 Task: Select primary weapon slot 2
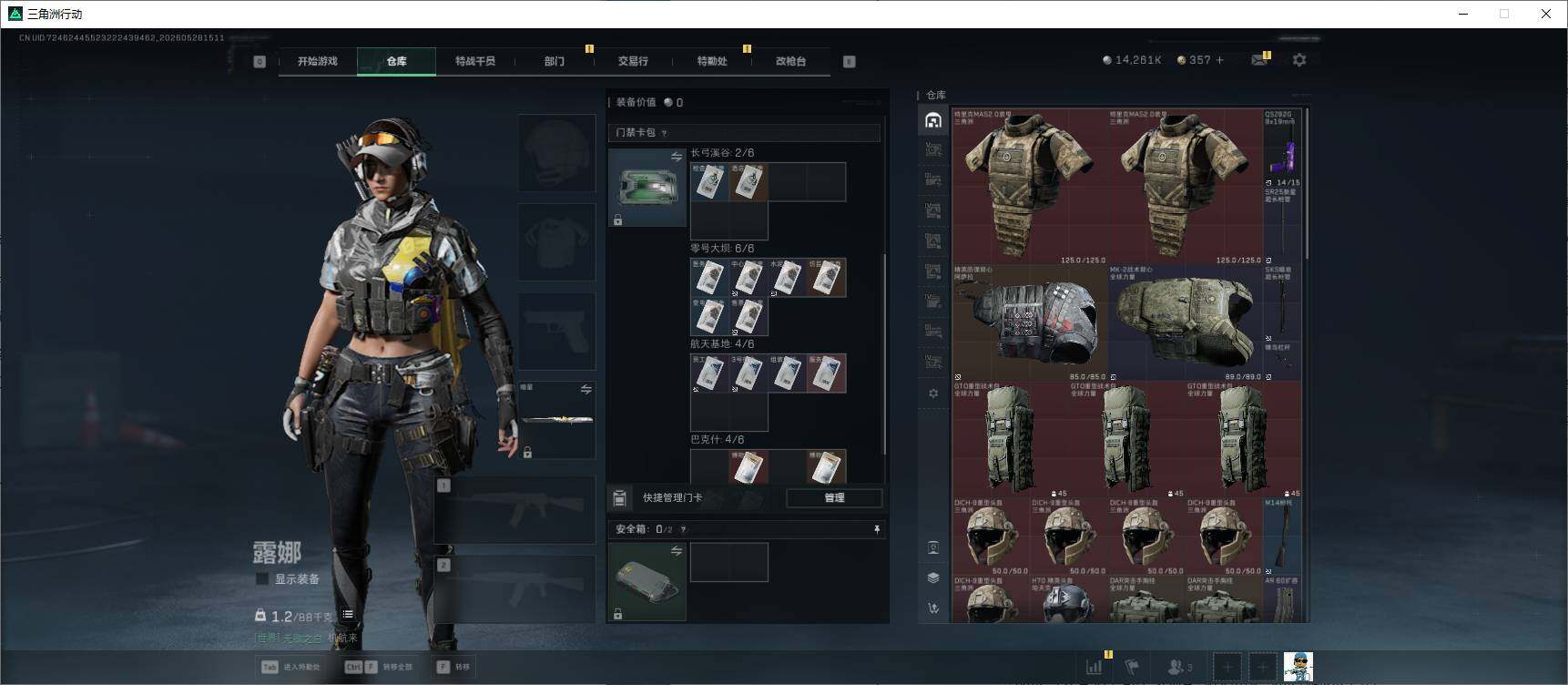coord(514,588)
